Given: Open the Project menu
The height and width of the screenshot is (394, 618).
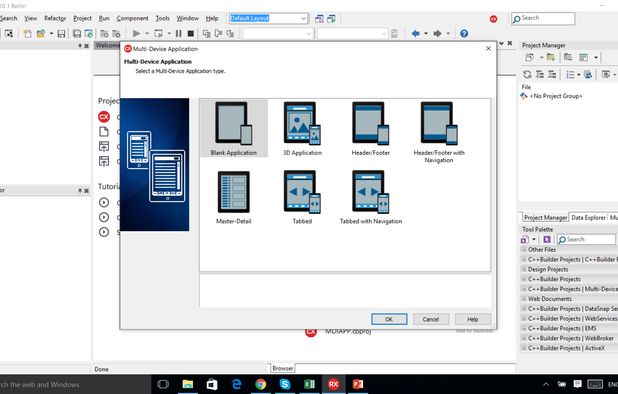Looking at the screenshot, I should tap(82, 18).
